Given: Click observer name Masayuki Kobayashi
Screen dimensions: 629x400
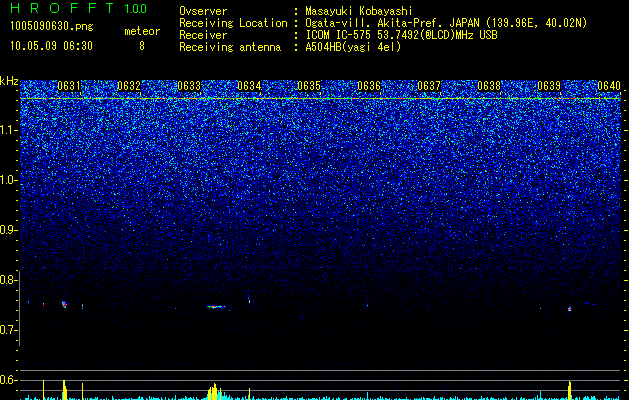Looking at the screenshot, I should coord(359,11).
